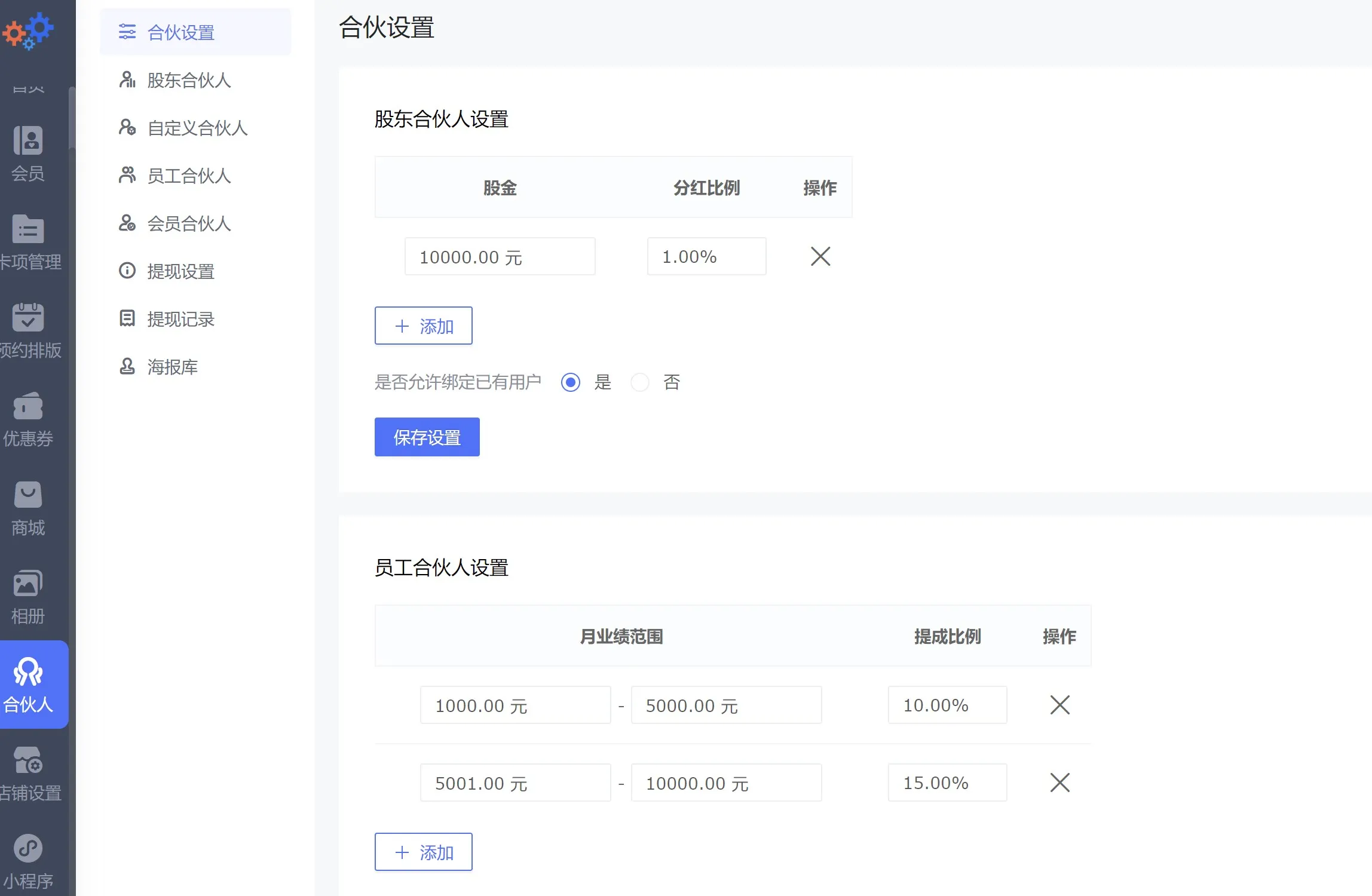Click the range start field 1000.00 元
The height and width of the screenshot is (896, 1372).
tap(516, 705)
